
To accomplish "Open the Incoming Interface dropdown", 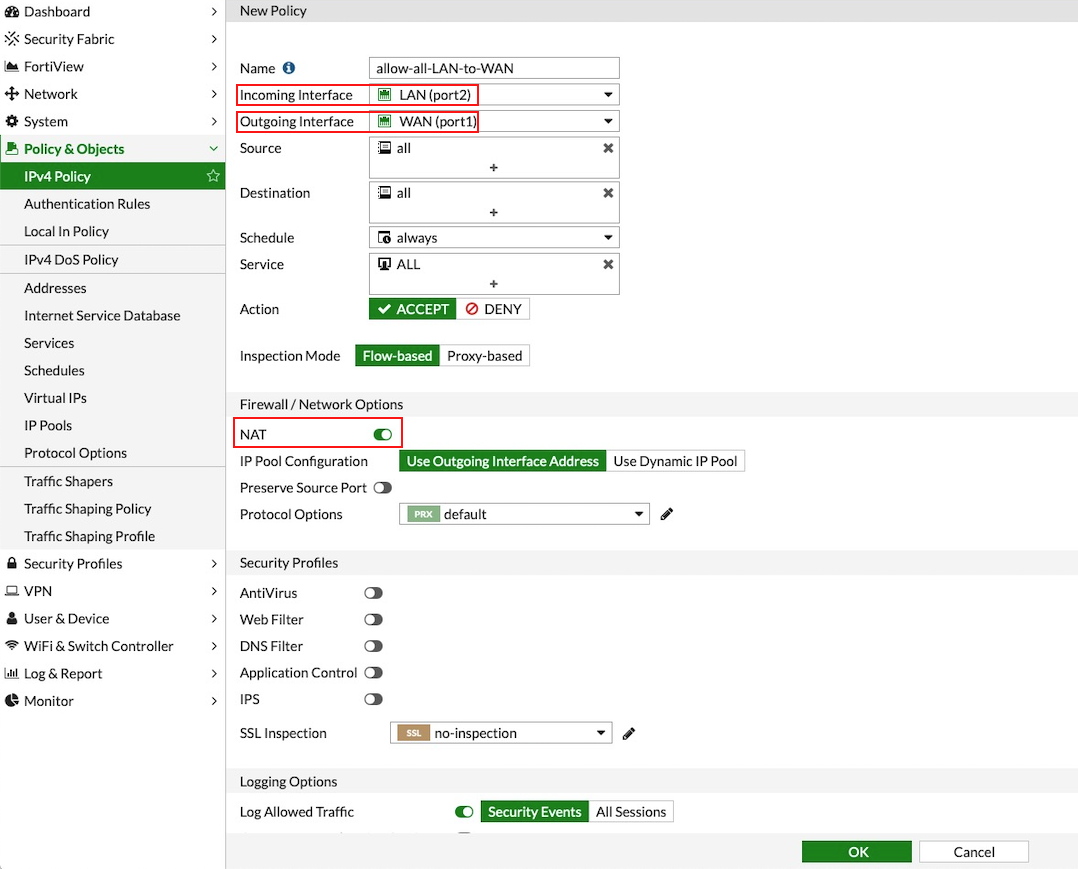I will click(x=494, y=95).
